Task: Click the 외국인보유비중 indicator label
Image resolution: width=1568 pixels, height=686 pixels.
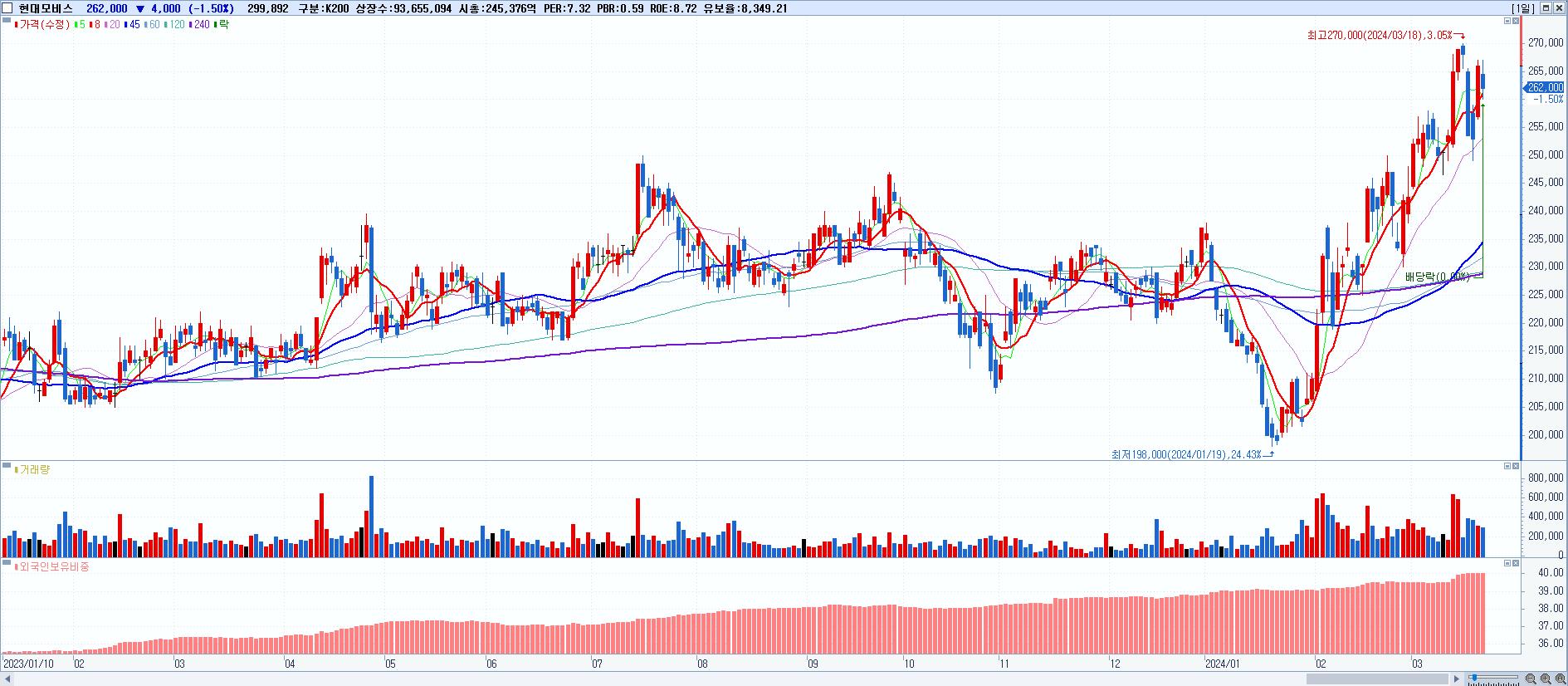Action: [51, 567]
